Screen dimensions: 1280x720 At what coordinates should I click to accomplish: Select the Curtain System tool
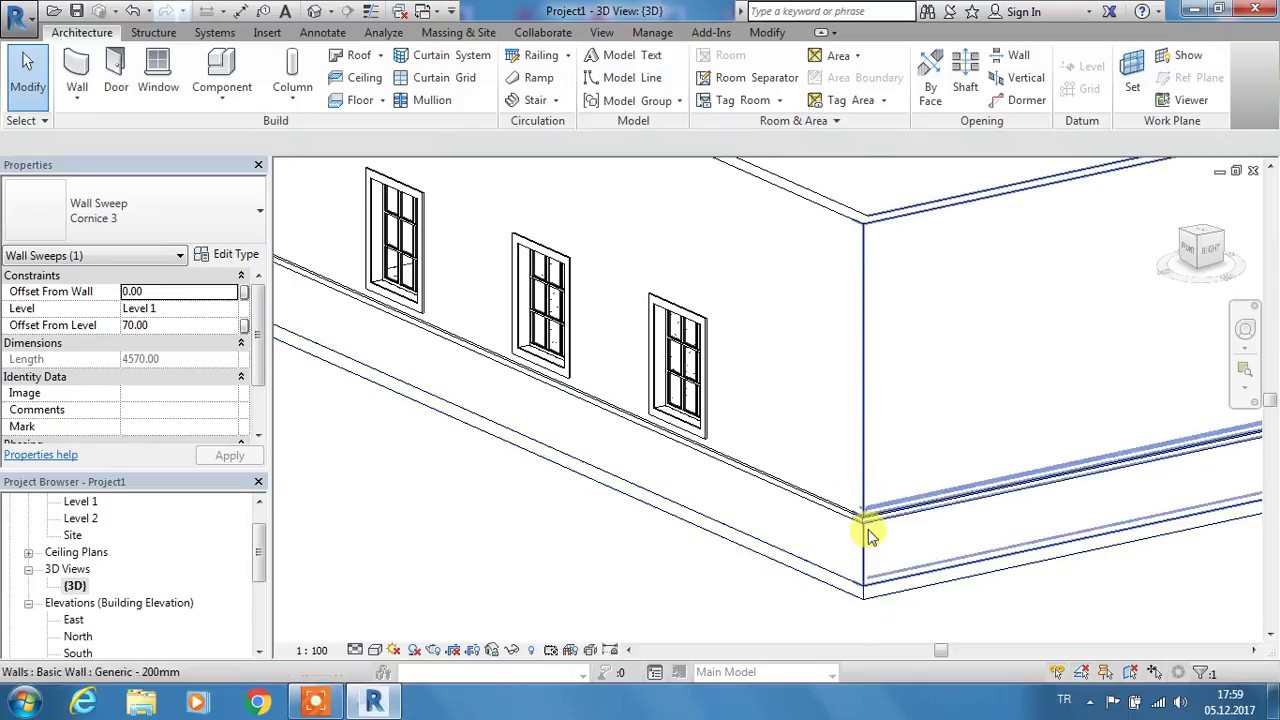[442, 56]
